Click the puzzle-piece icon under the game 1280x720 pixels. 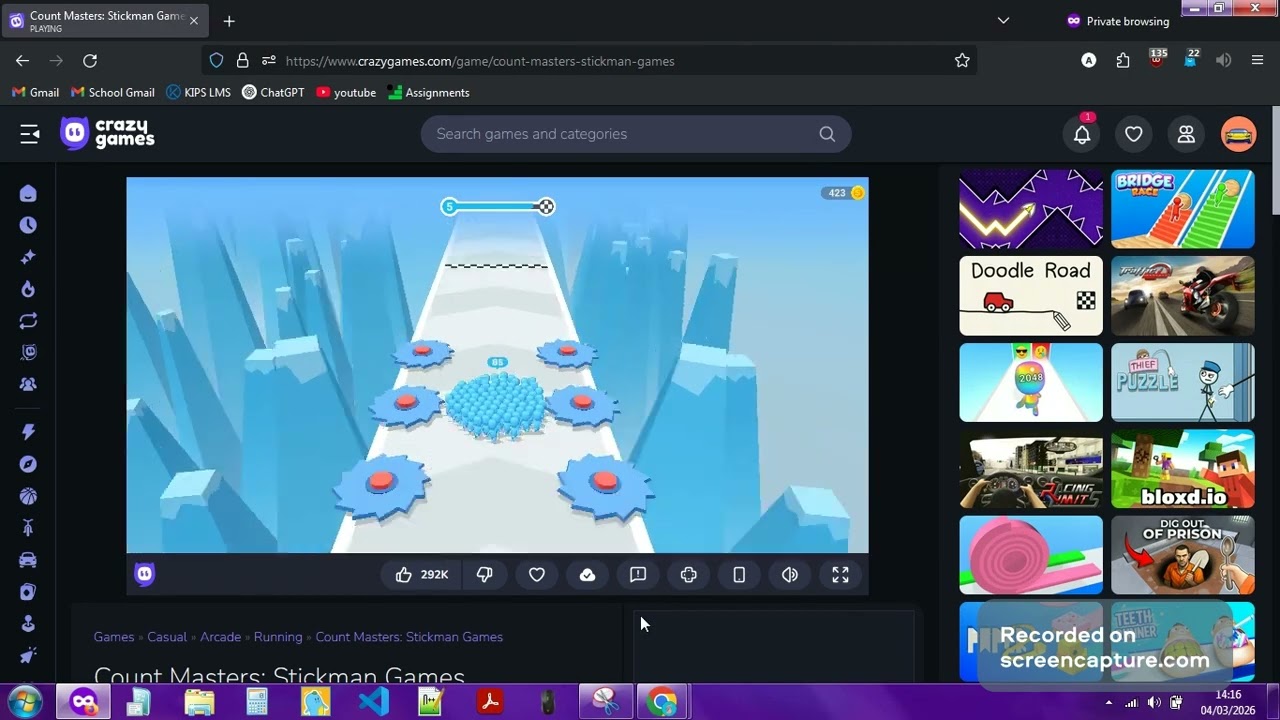coord(689,575)
